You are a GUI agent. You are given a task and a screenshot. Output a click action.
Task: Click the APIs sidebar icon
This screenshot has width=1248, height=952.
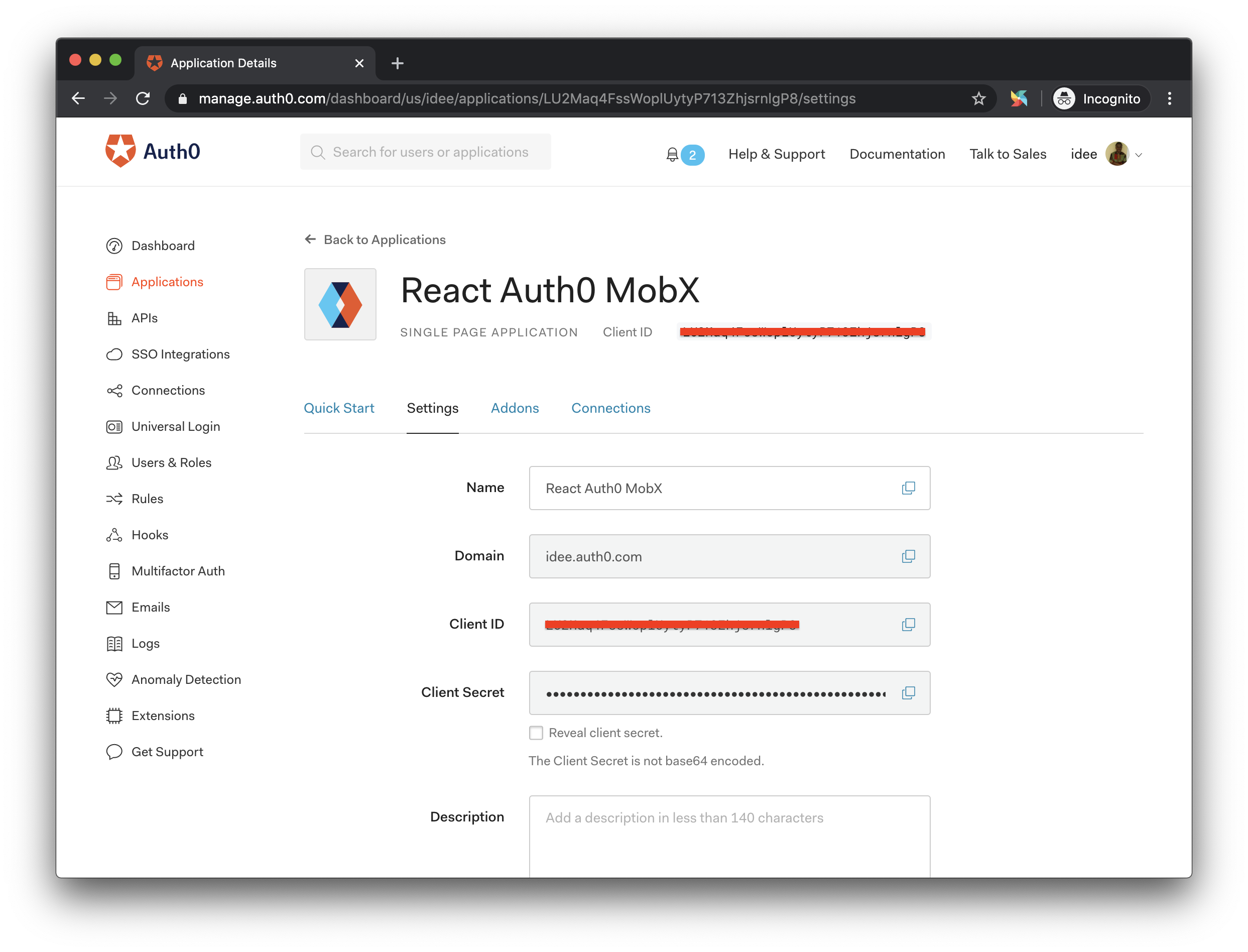115,319
